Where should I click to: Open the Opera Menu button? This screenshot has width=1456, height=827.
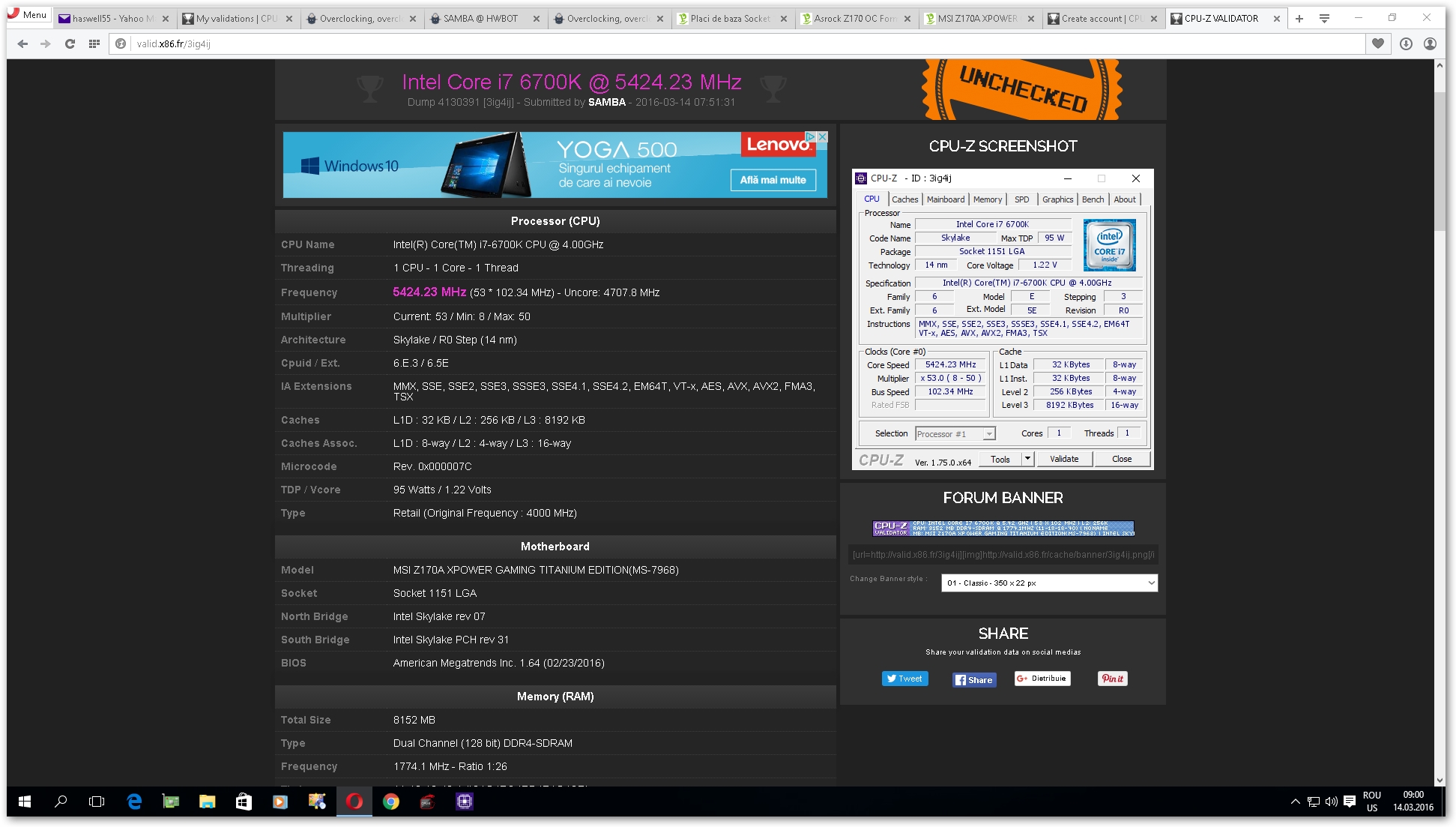pos(28,15)
